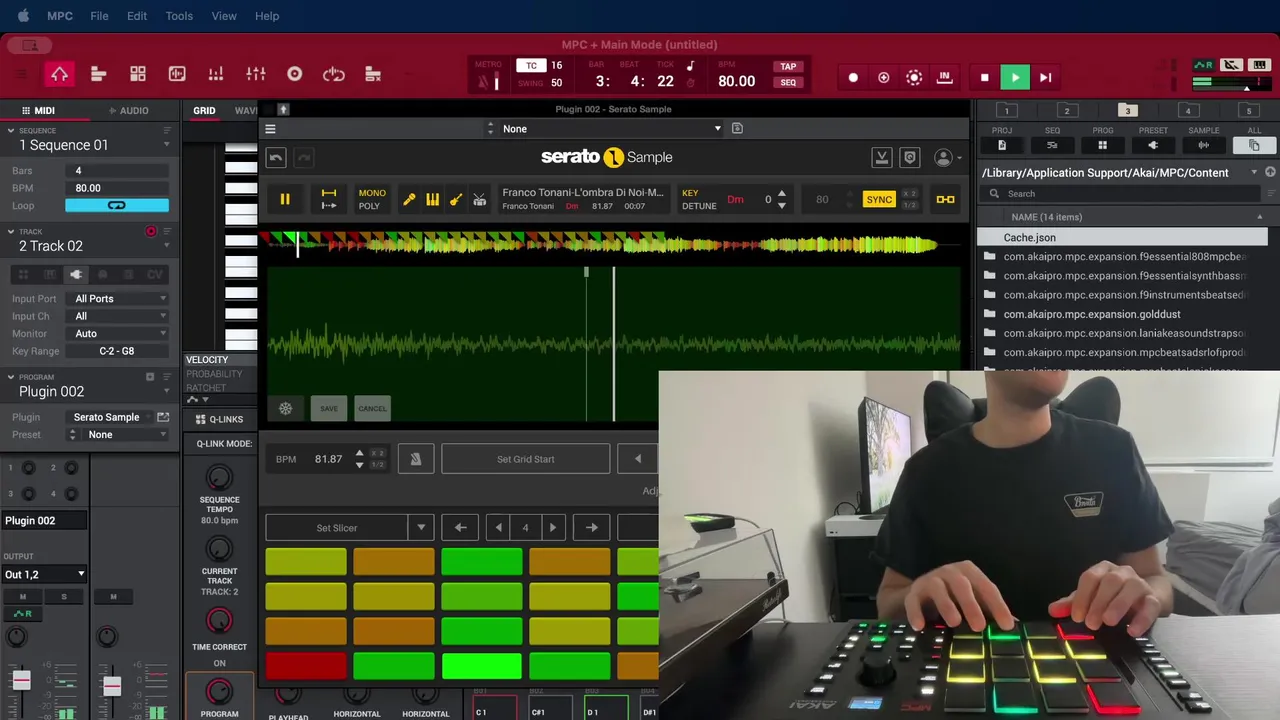
Task: Click the Serato link-chain icon
Action: 945,199
